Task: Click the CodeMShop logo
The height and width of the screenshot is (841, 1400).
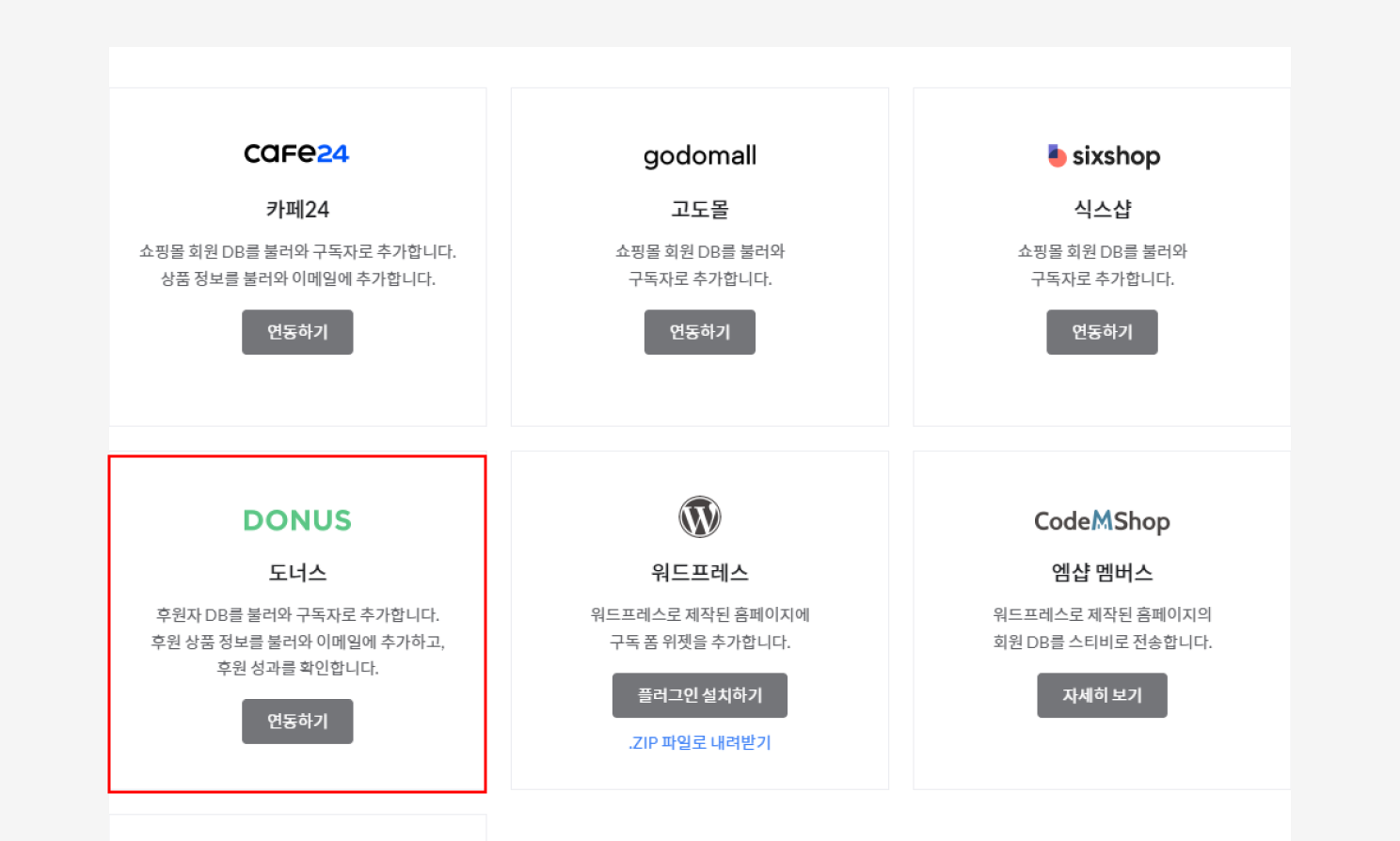Action: pos(1102,521)
